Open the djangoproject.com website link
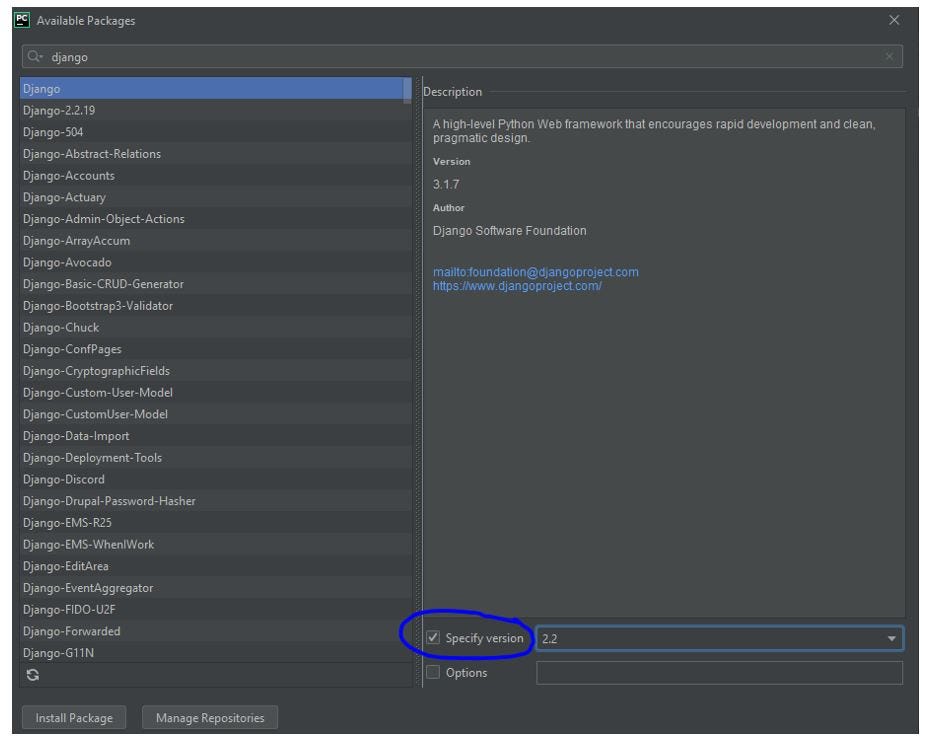This screenshot has height=743, width=929. [517, 286]
